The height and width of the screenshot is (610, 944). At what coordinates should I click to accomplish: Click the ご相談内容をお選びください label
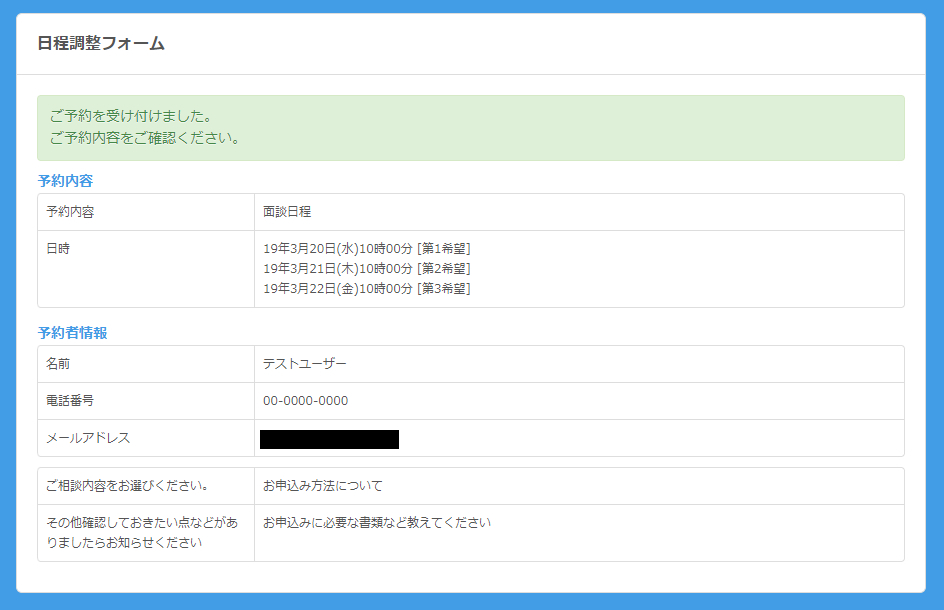126,486
